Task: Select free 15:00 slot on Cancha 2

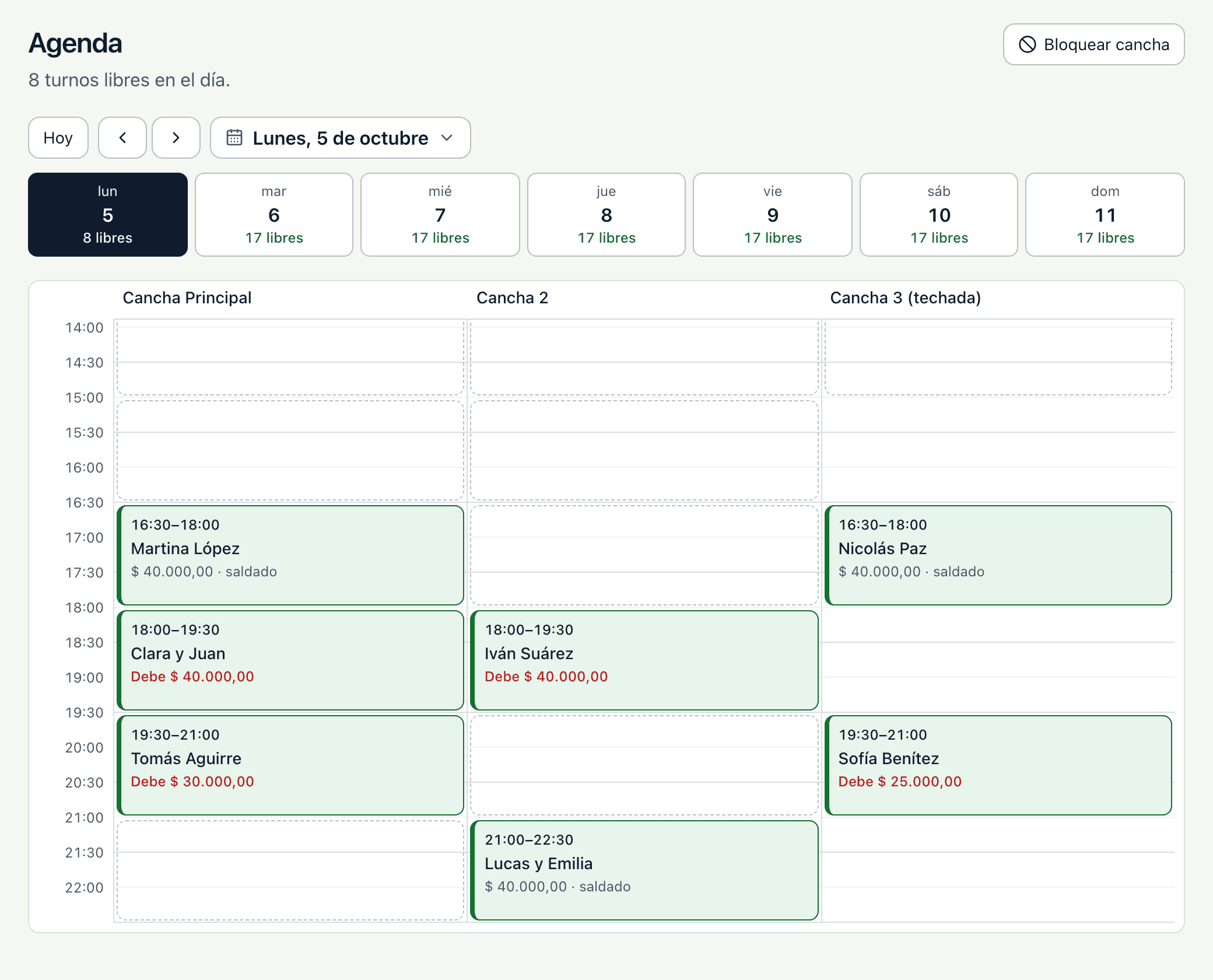Action: pyautogui.click(x=644, y=450)
